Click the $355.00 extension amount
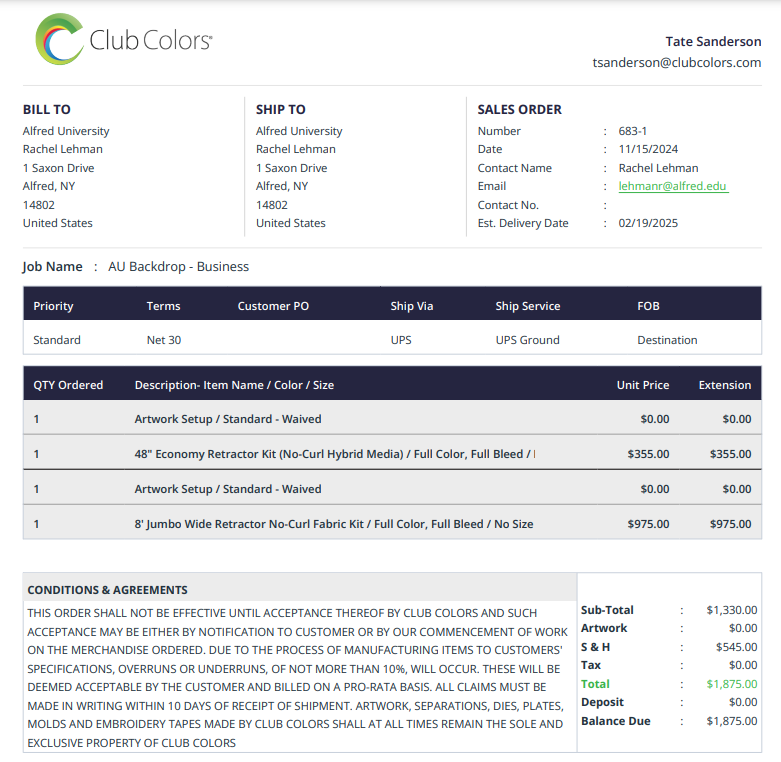 [730, 454]
